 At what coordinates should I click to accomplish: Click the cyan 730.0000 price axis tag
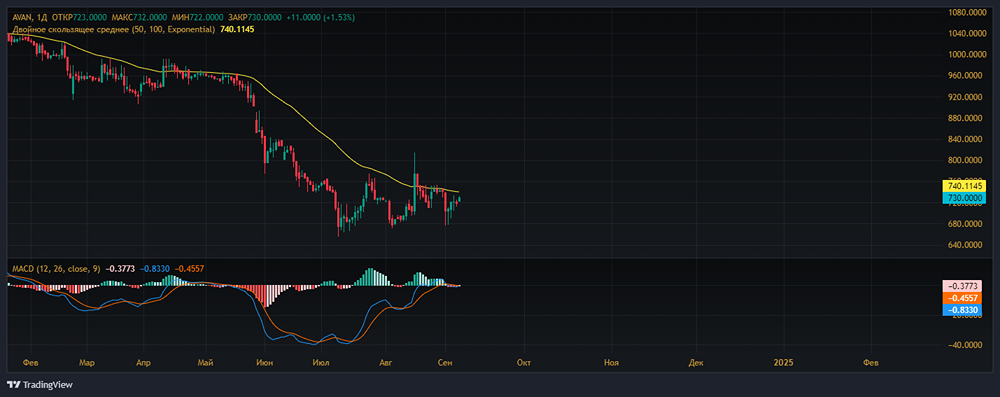(963, 198)
